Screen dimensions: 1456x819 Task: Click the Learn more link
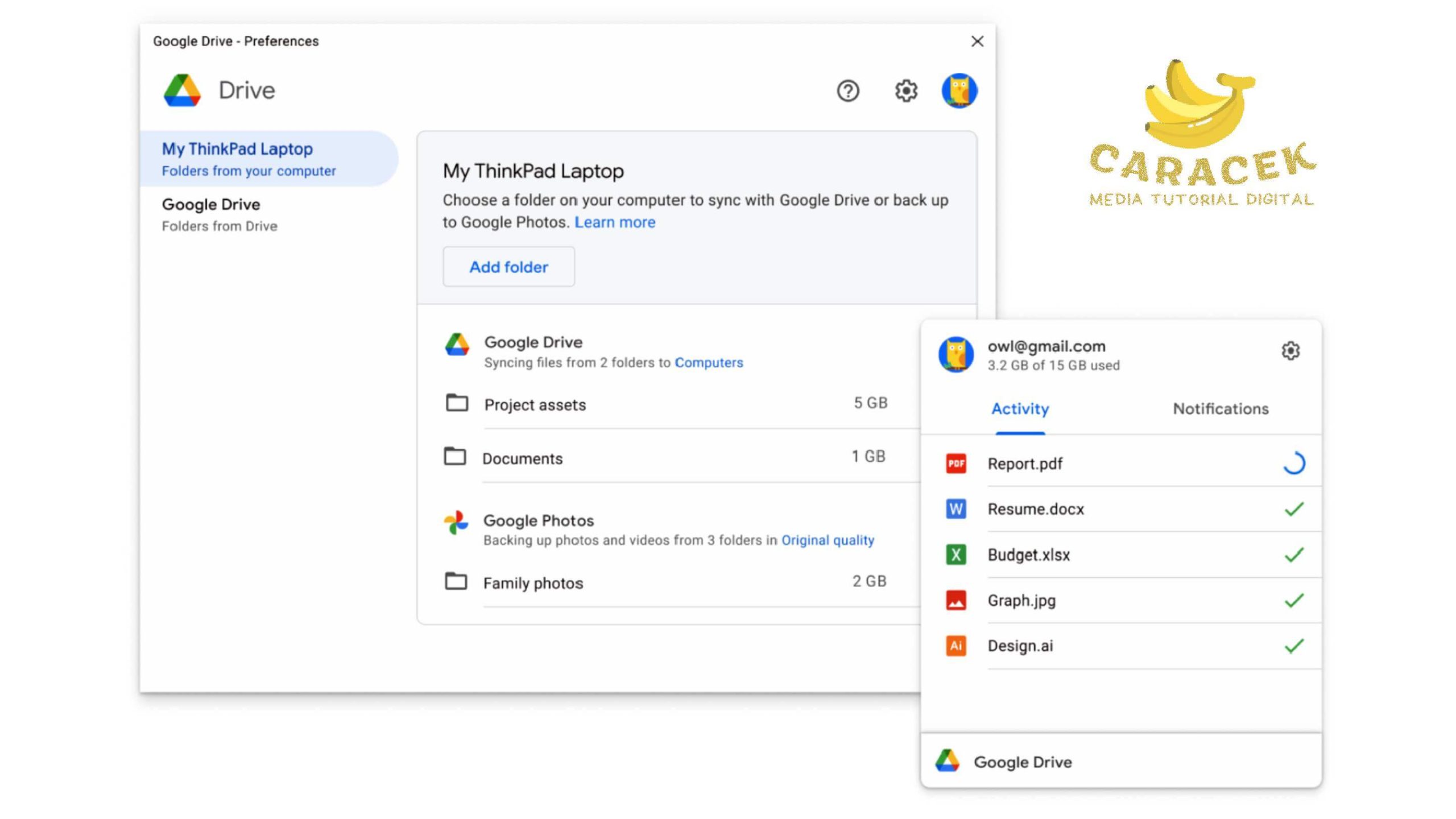coord(615,222)
